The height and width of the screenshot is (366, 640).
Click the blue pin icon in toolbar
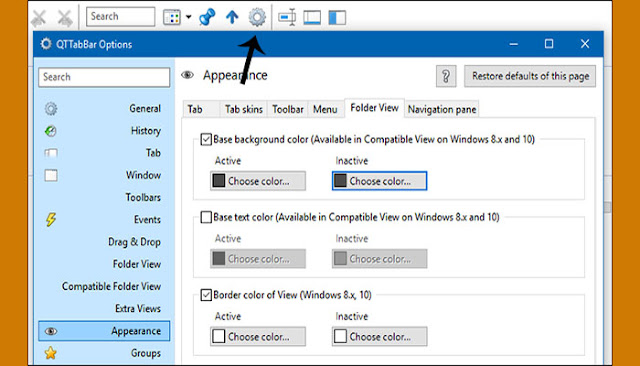pyautogui.click(x=207, y=17)
